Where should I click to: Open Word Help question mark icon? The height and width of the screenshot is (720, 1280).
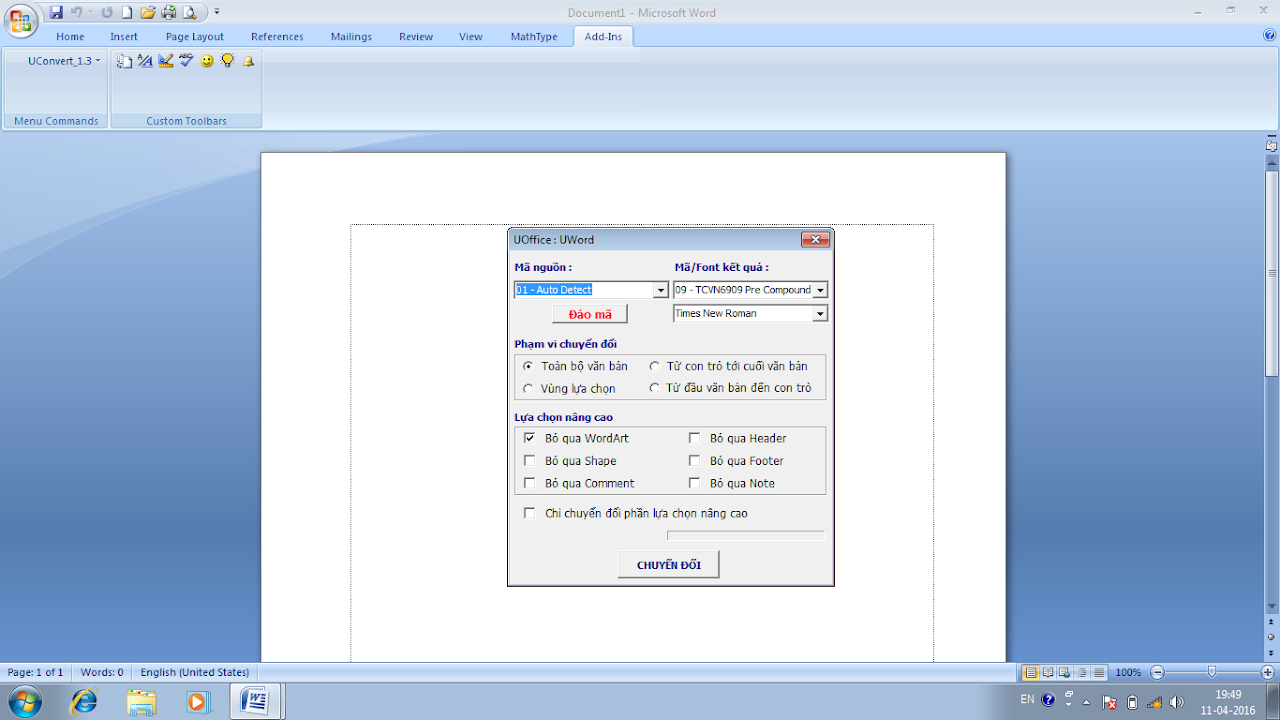pyautogui.click(x=1270, y=35)
